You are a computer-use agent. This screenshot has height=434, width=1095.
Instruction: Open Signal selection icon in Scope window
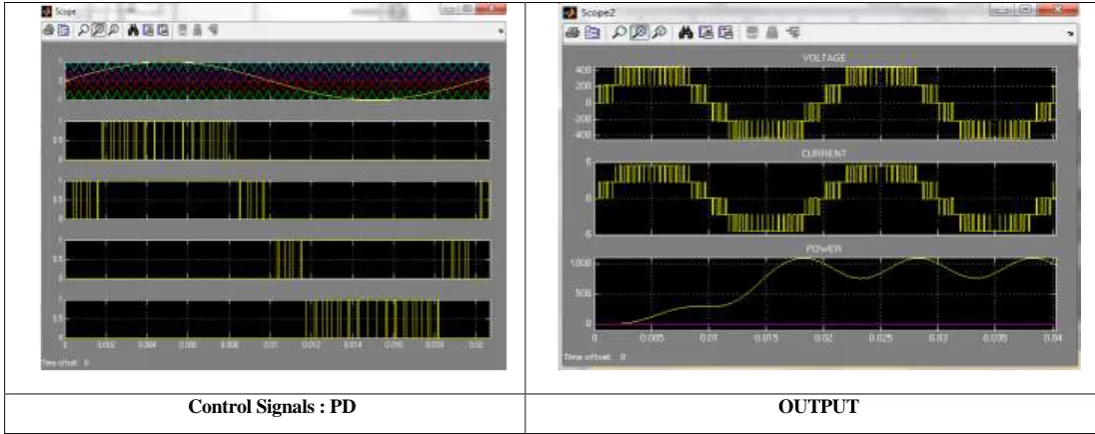click(214, 31)
